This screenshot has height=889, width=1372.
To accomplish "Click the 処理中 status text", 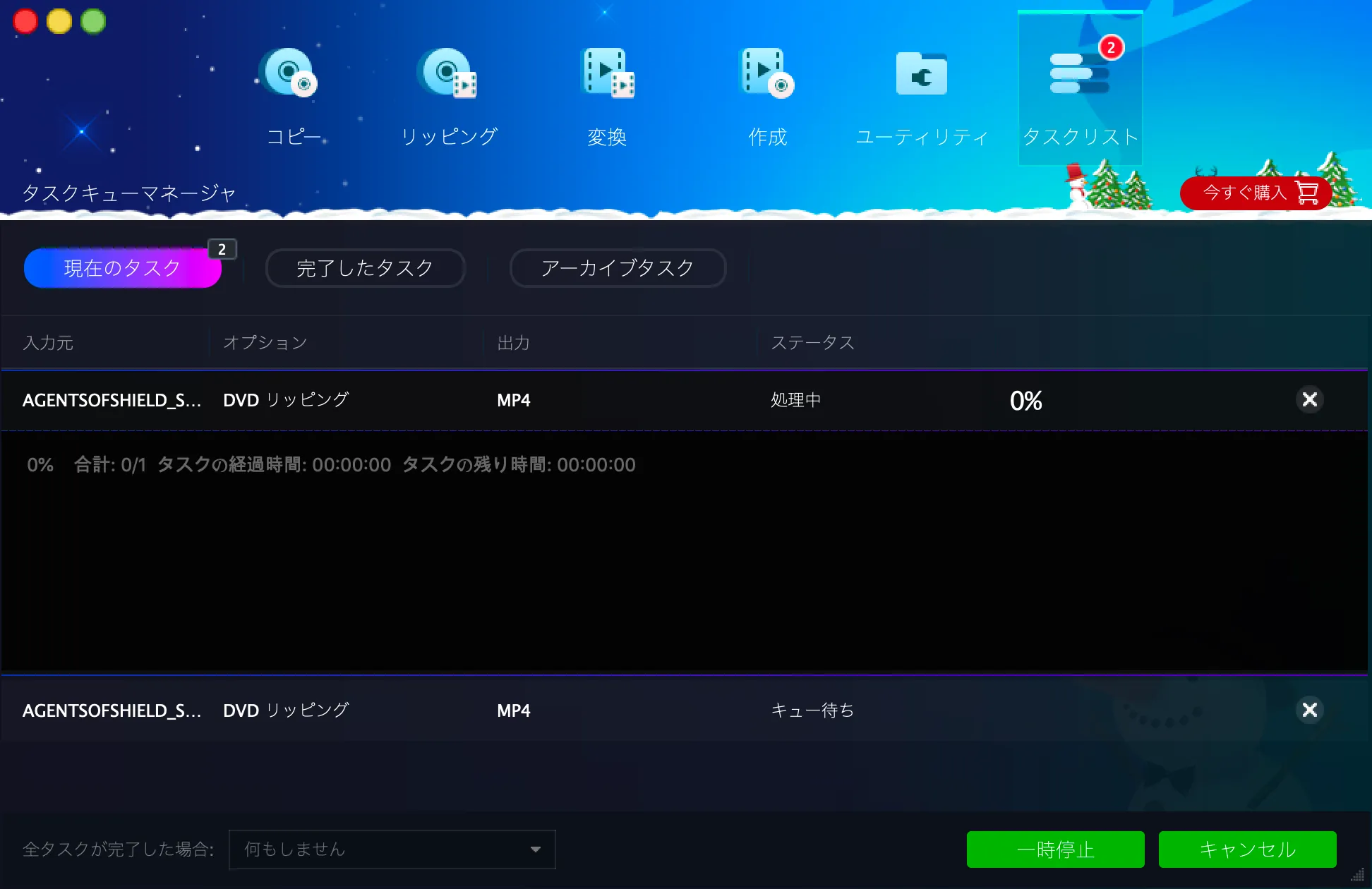I will tap(796, 400).
